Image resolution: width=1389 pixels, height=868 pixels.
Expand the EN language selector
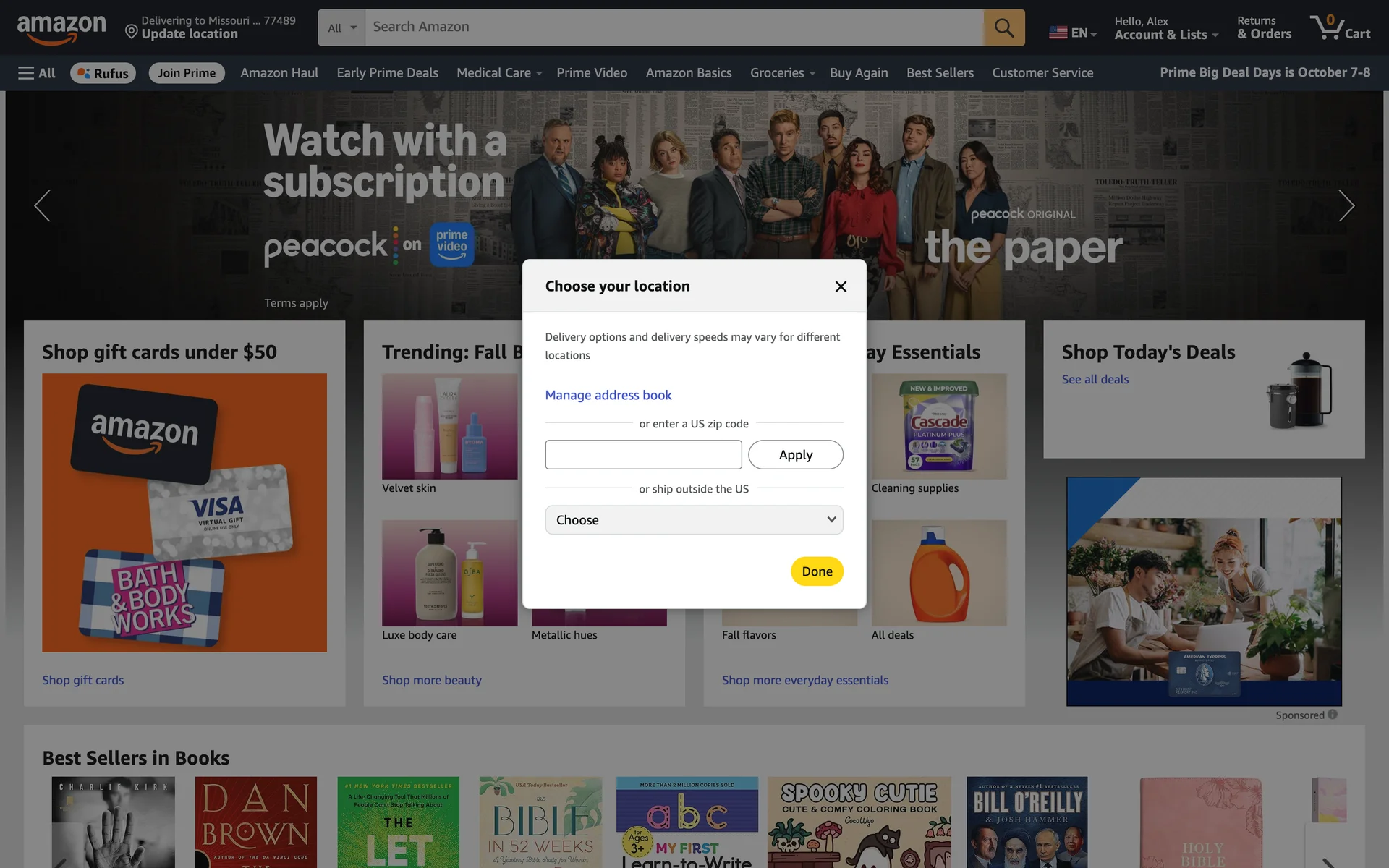click(x=1073, y=33)
